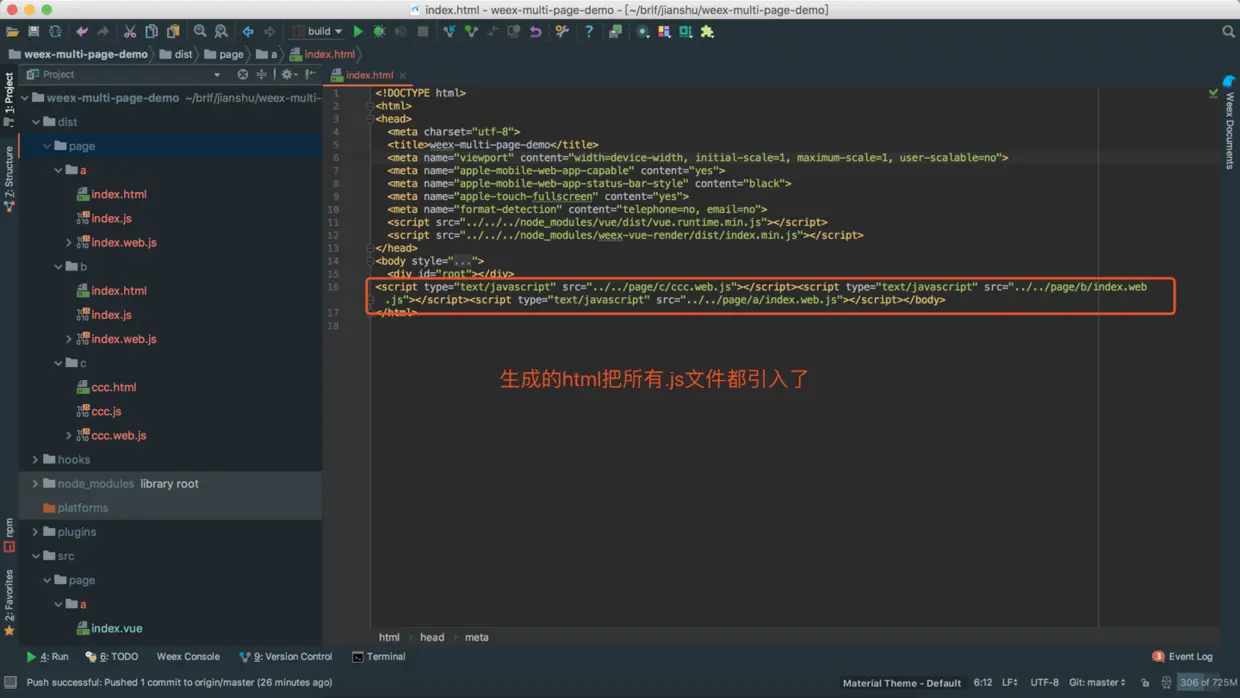Expand index.web.js under folder a
Viewport: 1240px width, 698px height.
coord(69,242)
